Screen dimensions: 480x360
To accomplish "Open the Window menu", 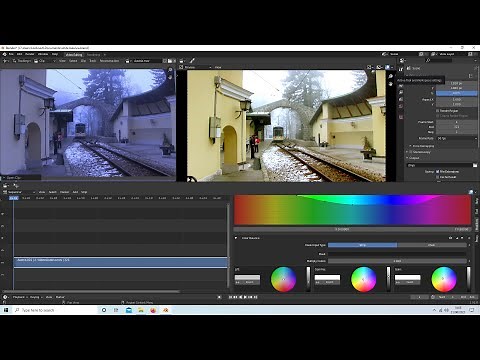I will pos(43,54).
